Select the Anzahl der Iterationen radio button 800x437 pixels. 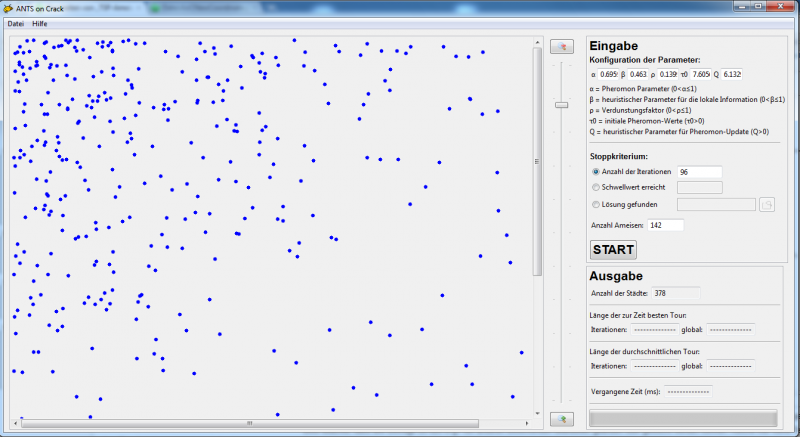597,172
